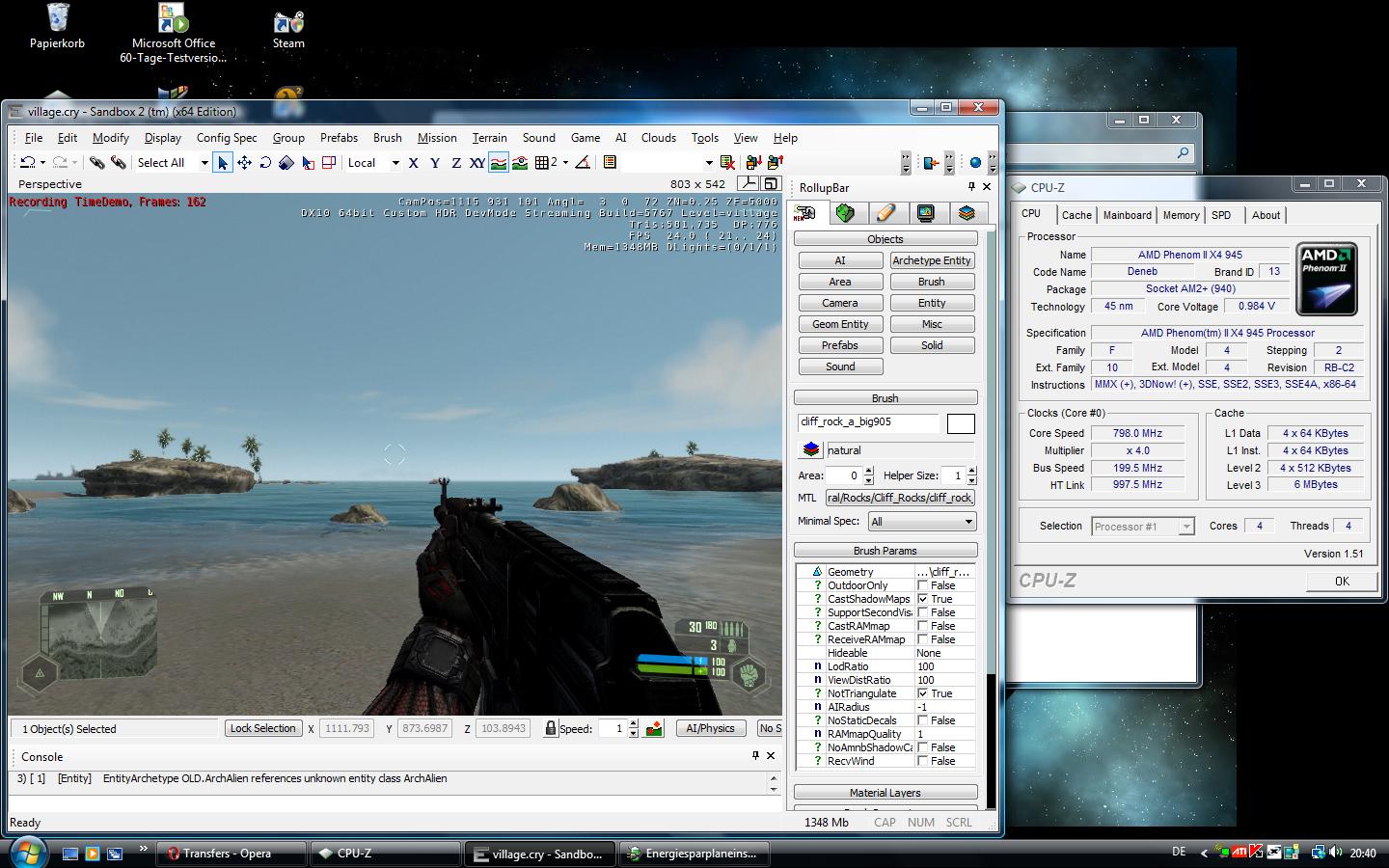Image resolution: width=1389 pixels, height=868 pixels.
Task: Click the Link Object chain icon
Action: coord(96,163)
